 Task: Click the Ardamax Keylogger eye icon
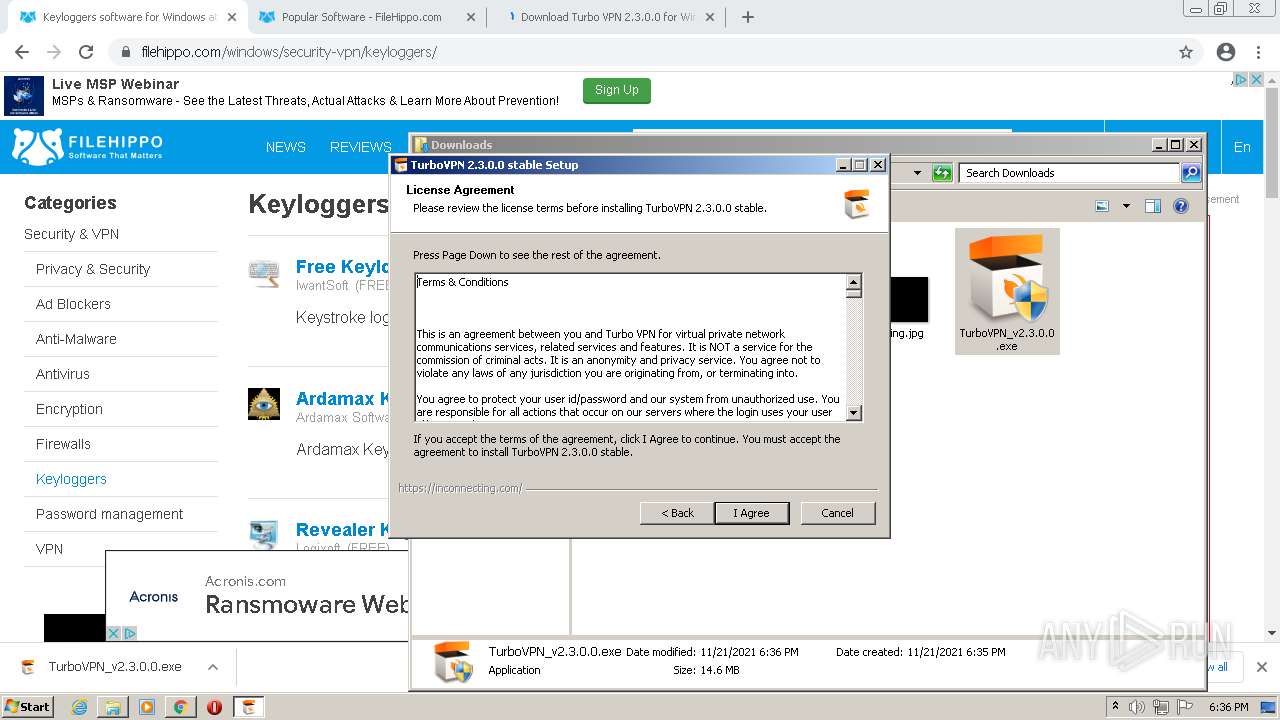(x=264, y=404)
